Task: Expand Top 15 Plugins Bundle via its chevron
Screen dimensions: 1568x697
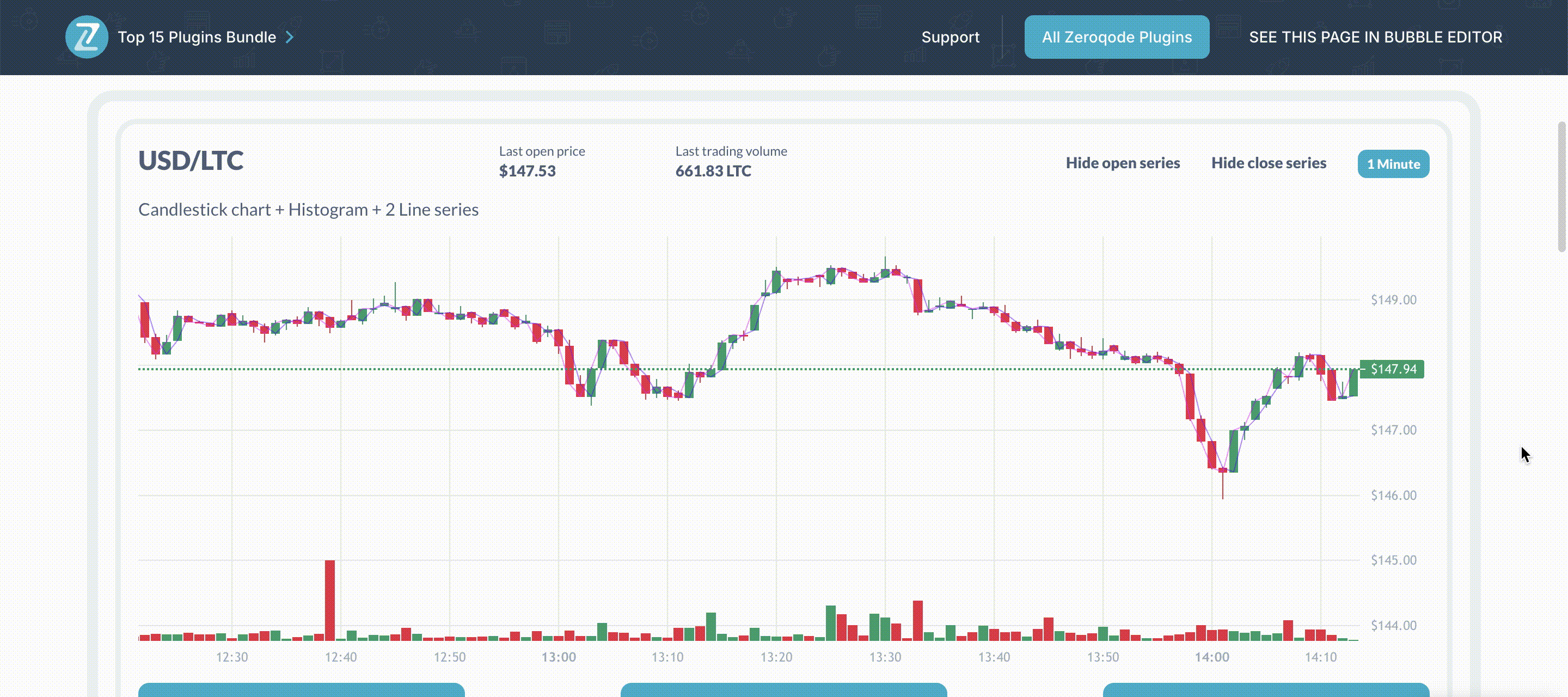Action: (289, 36)
